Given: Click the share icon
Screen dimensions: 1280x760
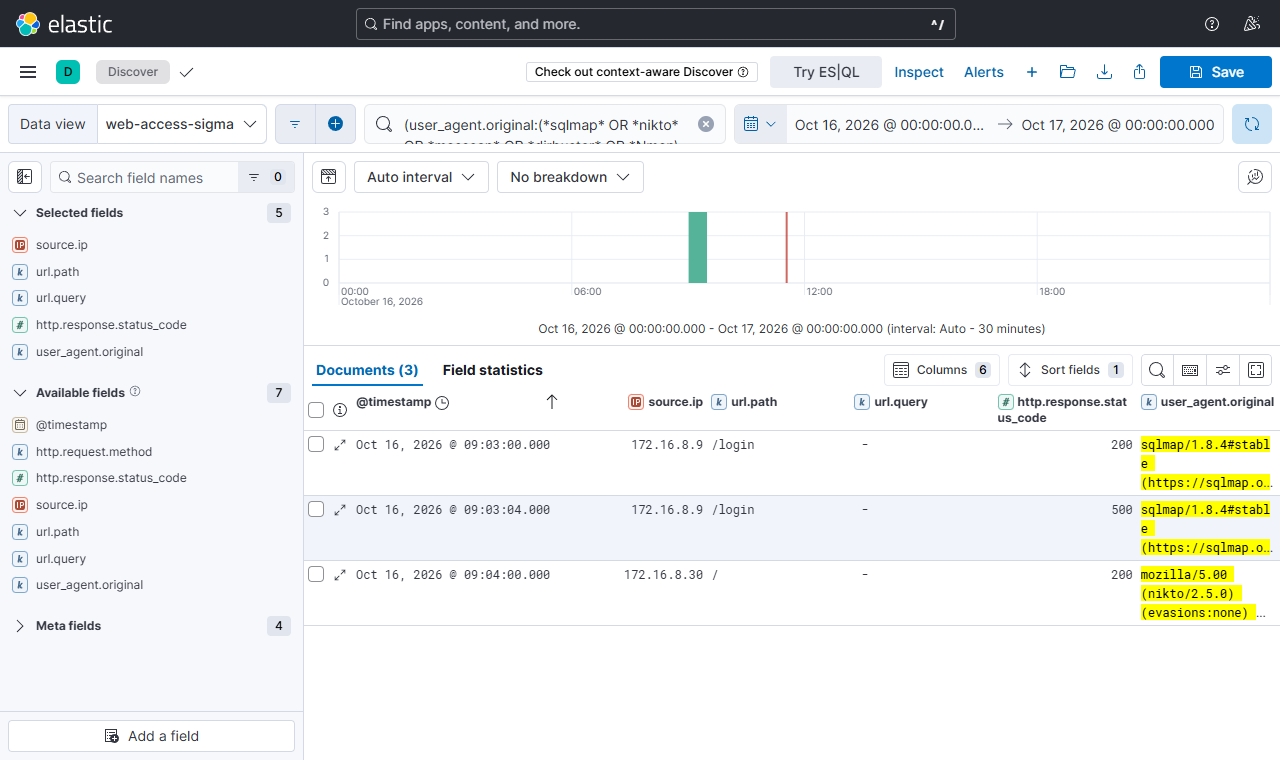Looking at the screenshot, I should pos(1140,72).
